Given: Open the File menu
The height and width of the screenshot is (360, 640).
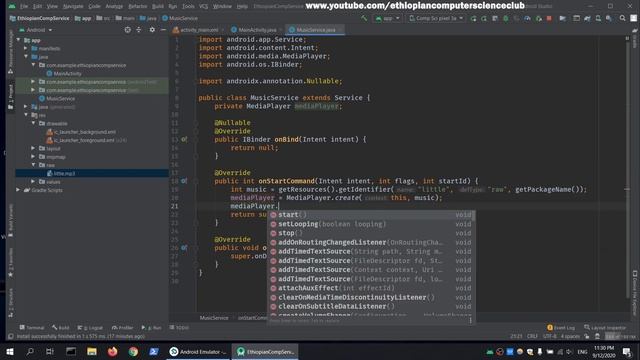Looking at the screenshot, I should (24, 6).
